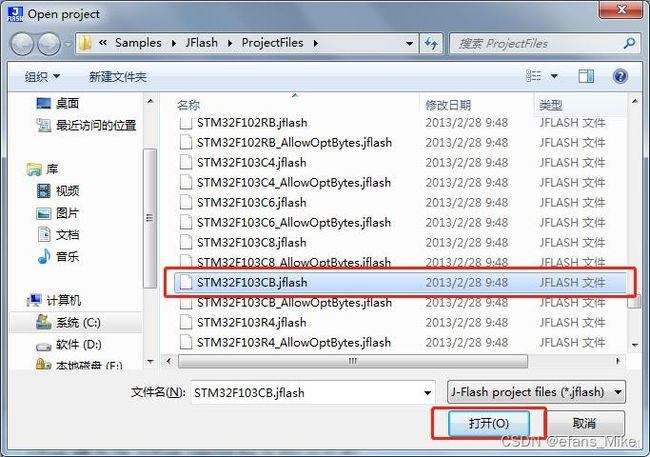
Task: Click the horizontal scrollbar of file list
Action: click(x=353, y=361)
